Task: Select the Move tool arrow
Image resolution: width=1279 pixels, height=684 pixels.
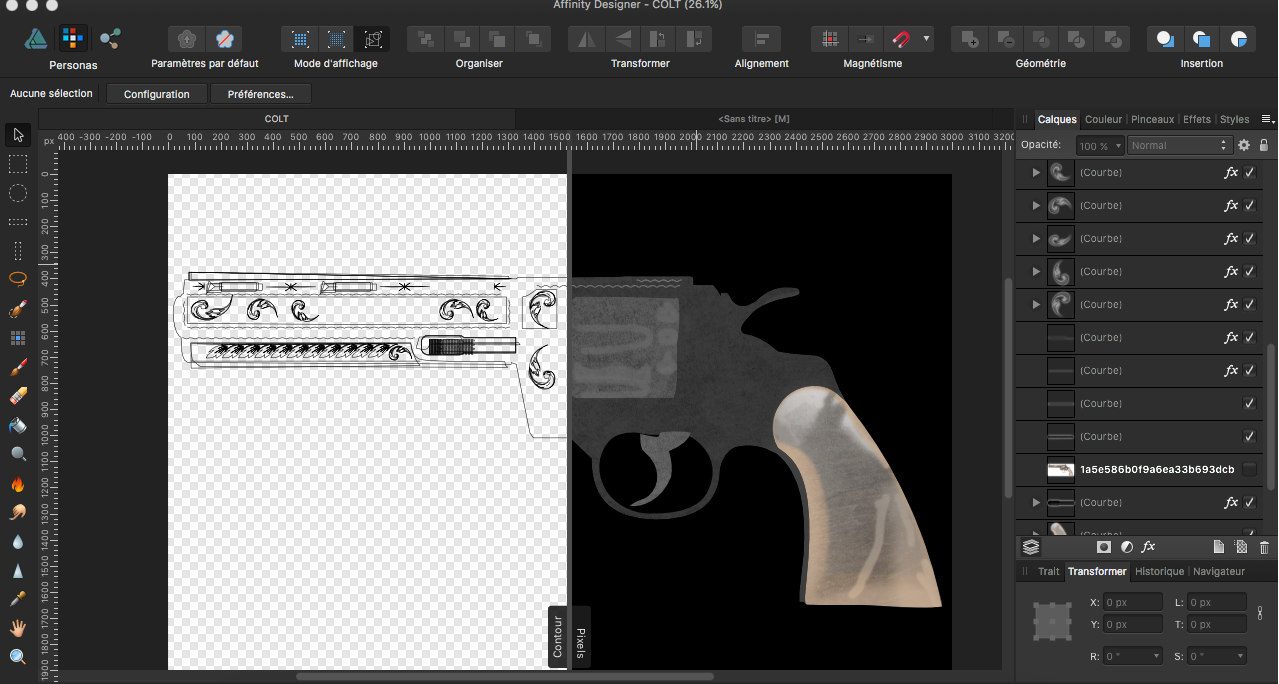Action: pos(18,135)
